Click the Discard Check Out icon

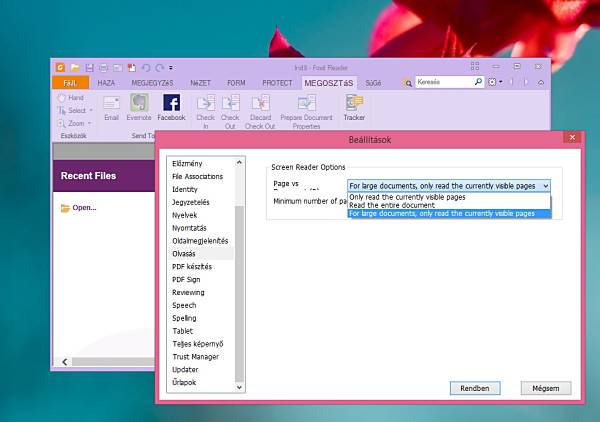coord(260,103)
